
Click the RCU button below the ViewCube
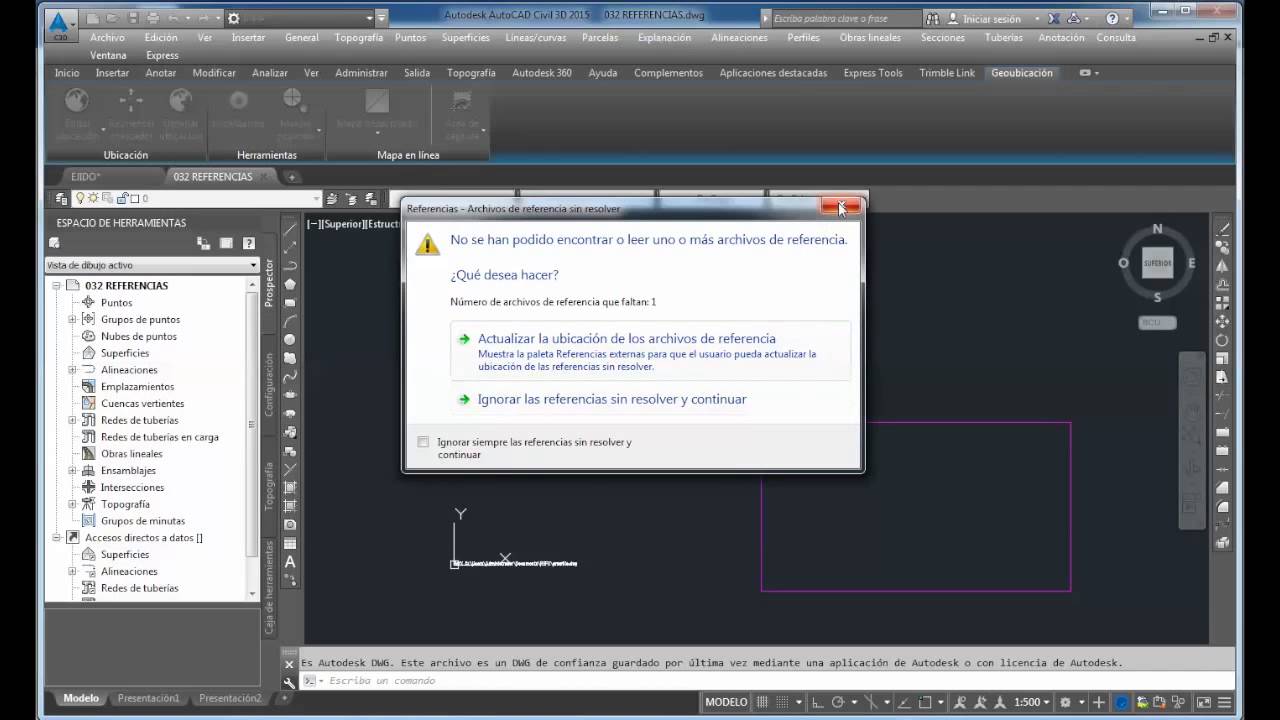(1157, 323)
